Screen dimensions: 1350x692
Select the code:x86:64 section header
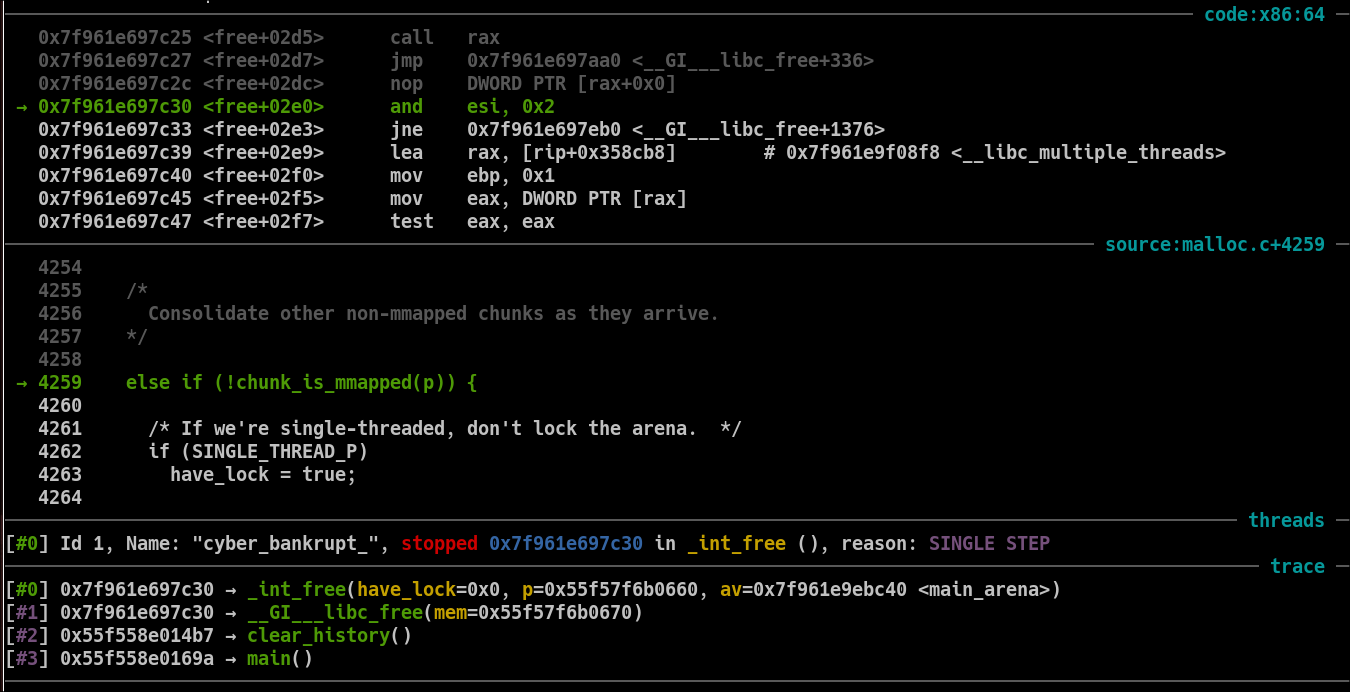[x=1264, y=14]
